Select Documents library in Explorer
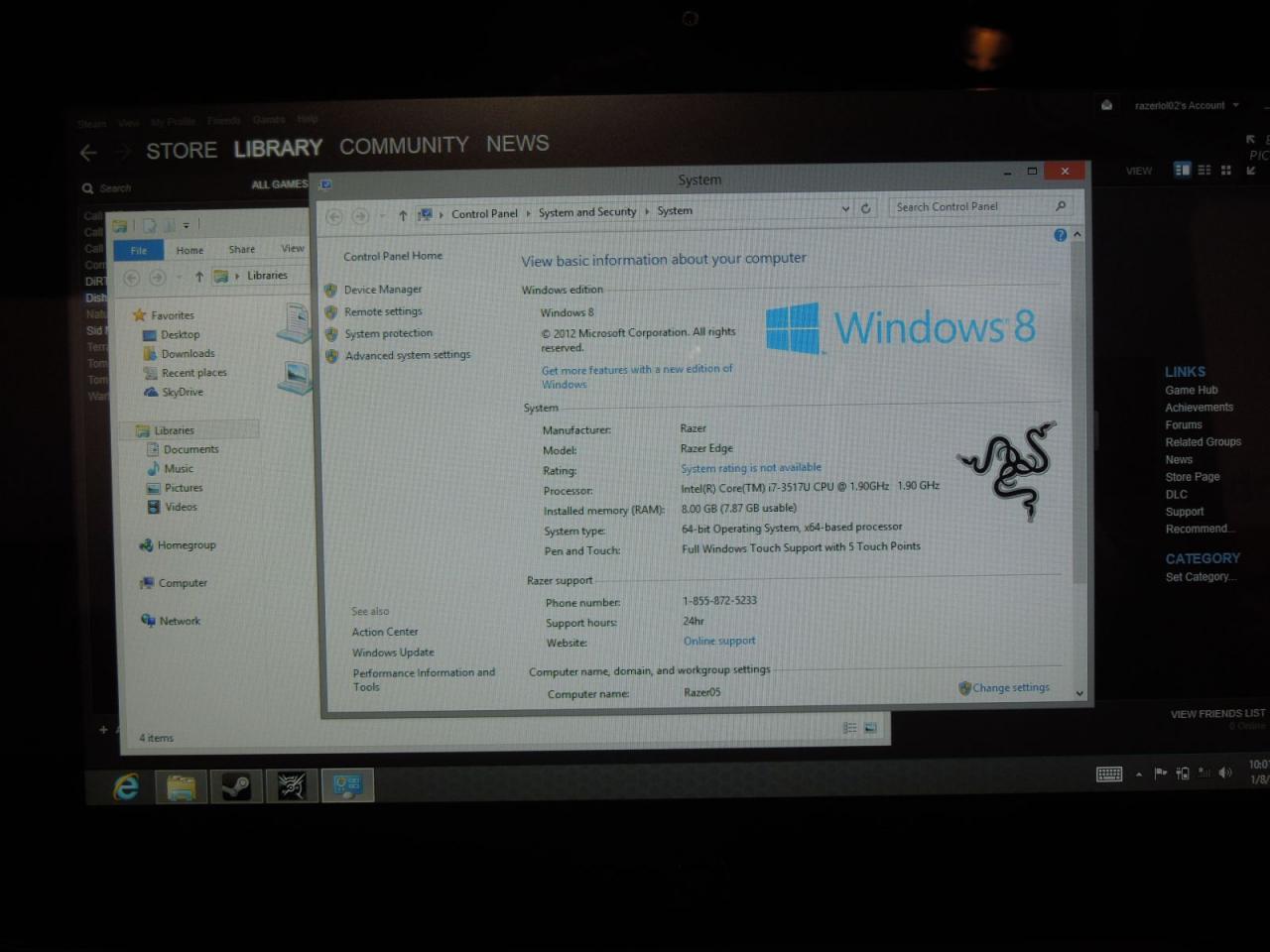The width and height of the screenshot is (1270, 952). (191, 449)
